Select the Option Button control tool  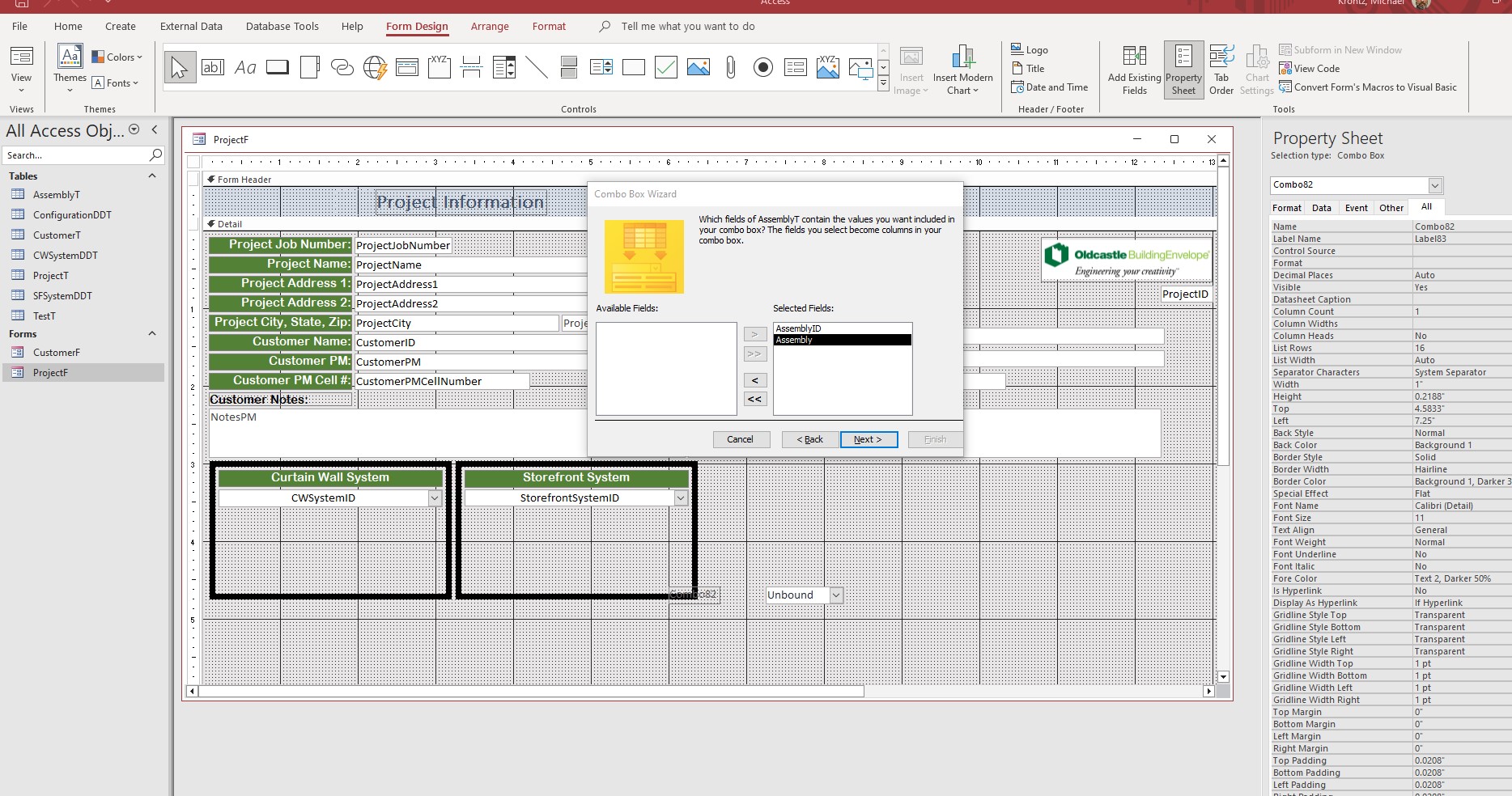[x=762, y=68]
